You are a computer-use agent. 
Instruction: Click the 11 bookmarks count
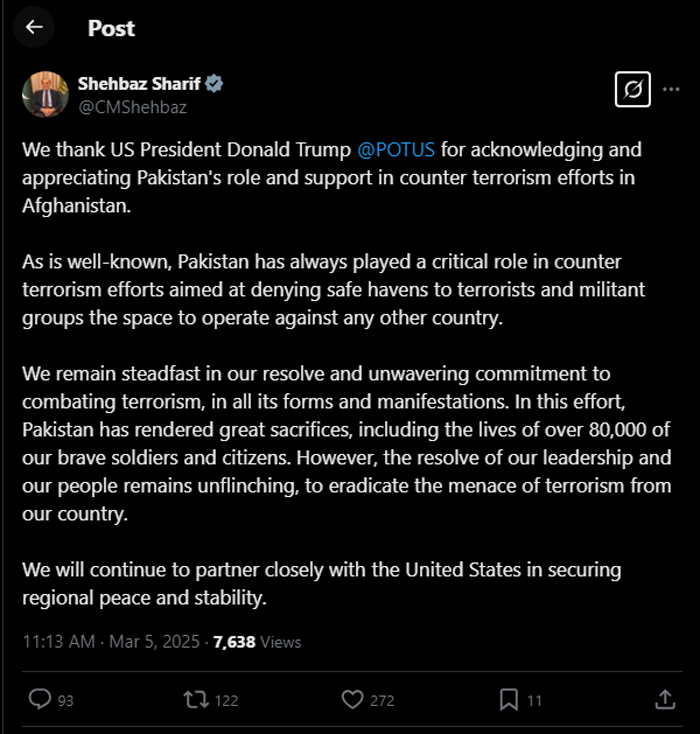(535, 700)
